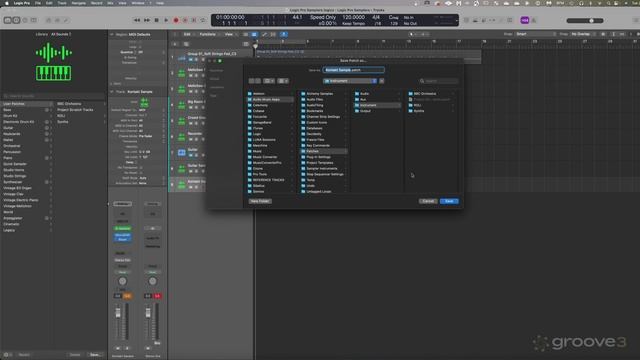Open the Functions menu in Tracks area
This screenshot has height=360, width=640.
click(209, 34)
